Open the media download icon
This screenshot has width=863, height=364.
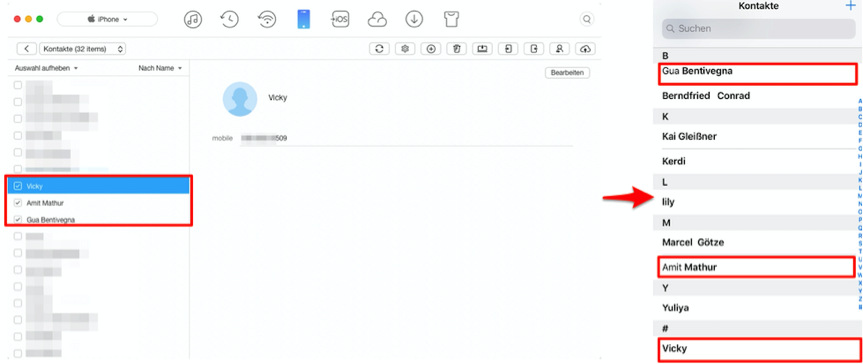[414, 20]
